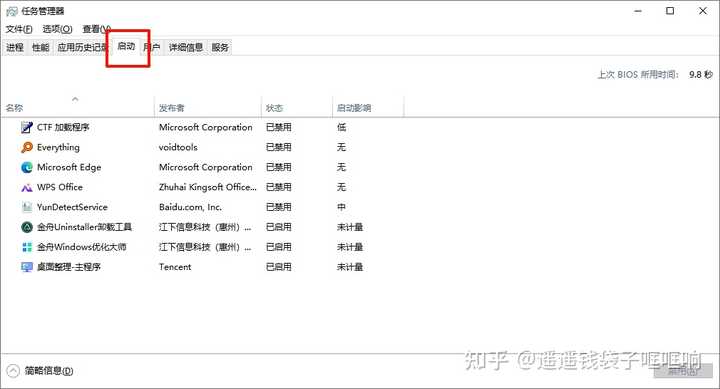Image resolution: width=720 pixels, height=389 pixels.
Task: Click the 中 impact value for YunDetectService
Action: (x=341, y=207)
